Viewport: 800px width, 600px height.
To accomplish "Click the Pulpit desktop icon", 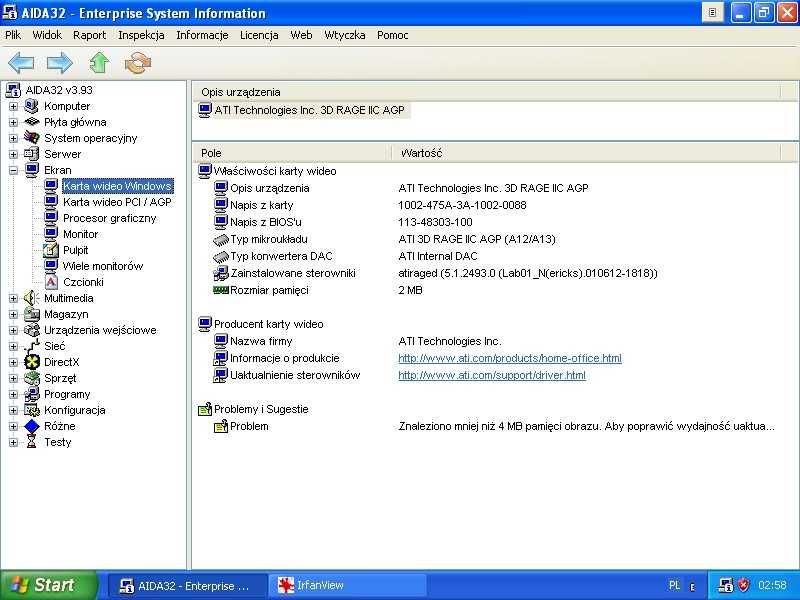I will [51, 250].
